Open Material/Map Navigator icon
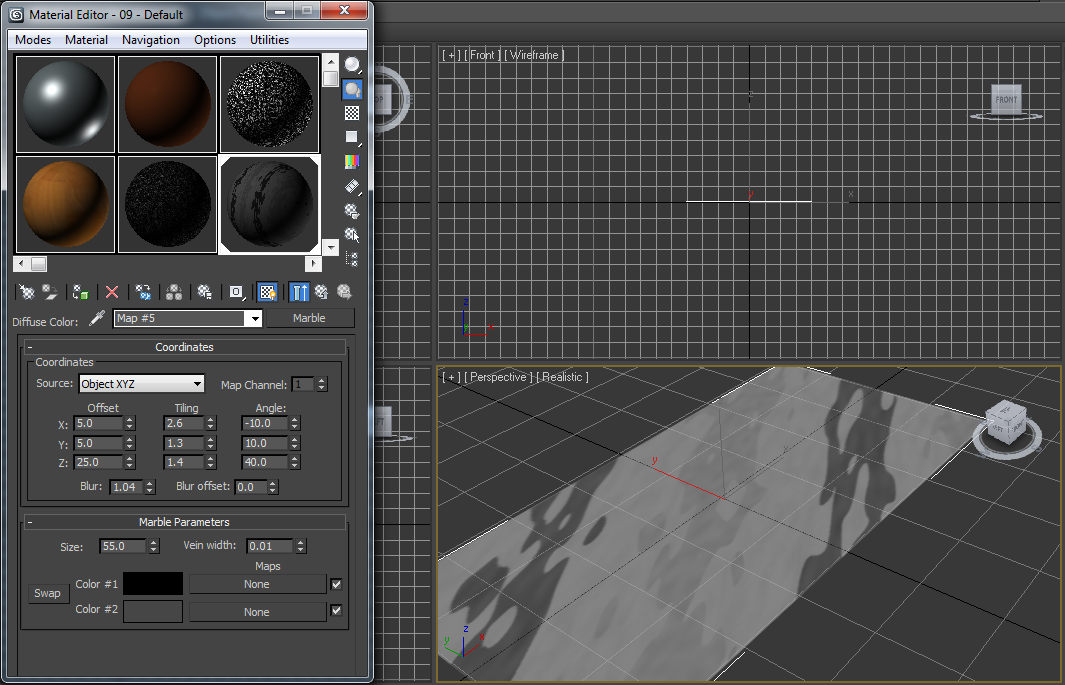 coord(353,259)
